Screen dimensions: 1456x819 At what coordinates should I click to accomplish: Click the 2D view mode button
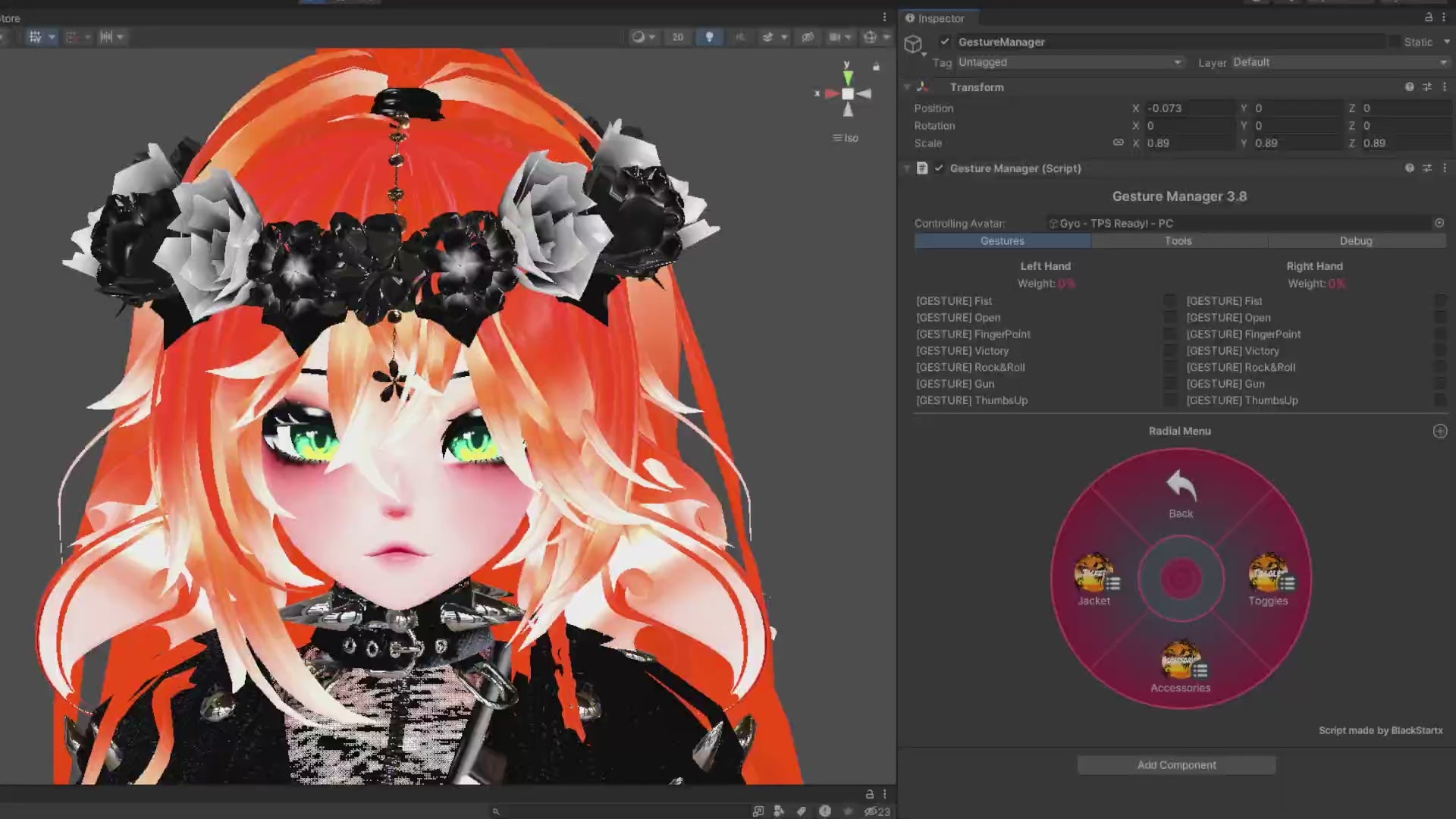coord(678,37)
